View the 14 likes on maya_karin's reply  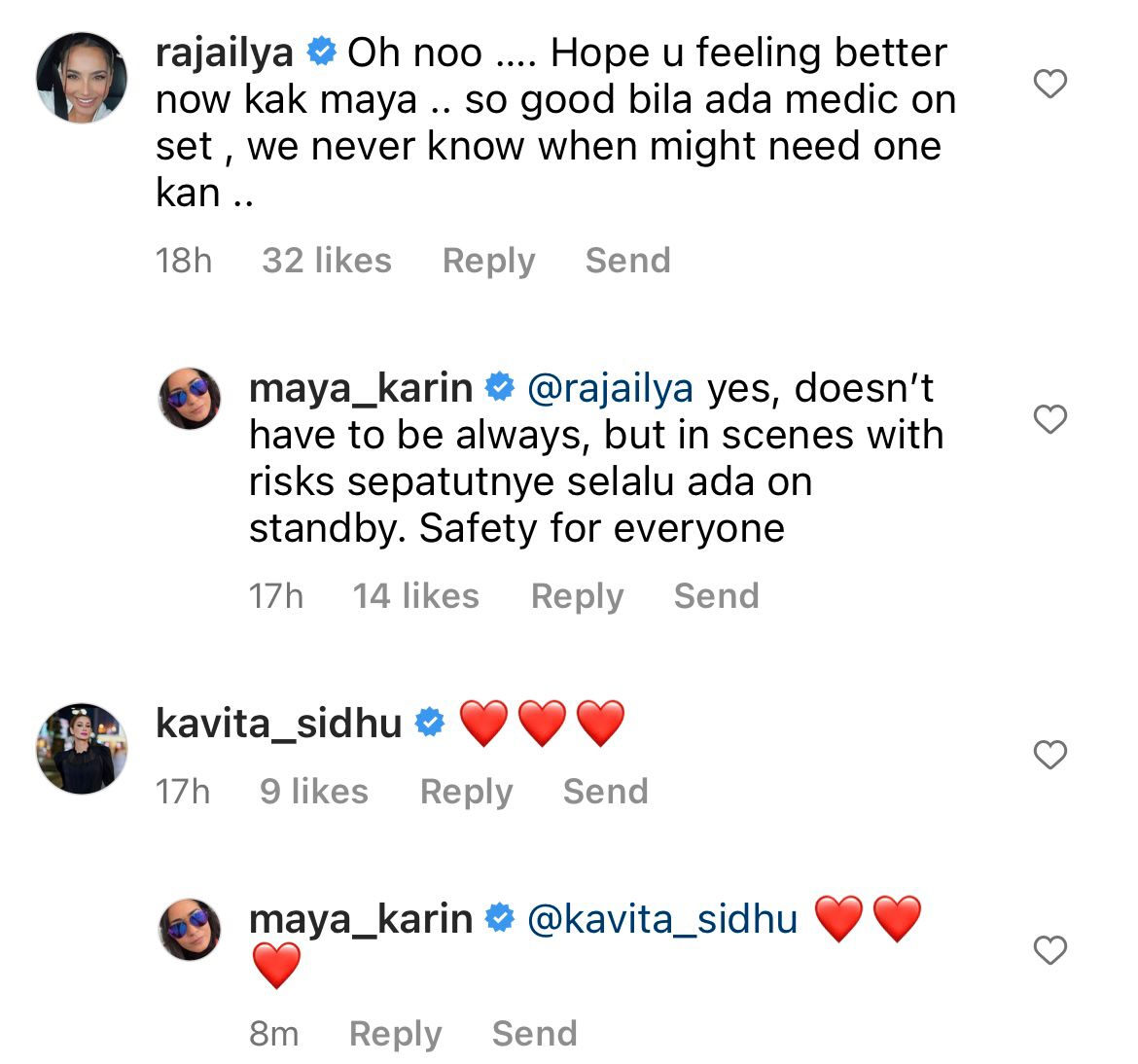(x=416, y=595)
